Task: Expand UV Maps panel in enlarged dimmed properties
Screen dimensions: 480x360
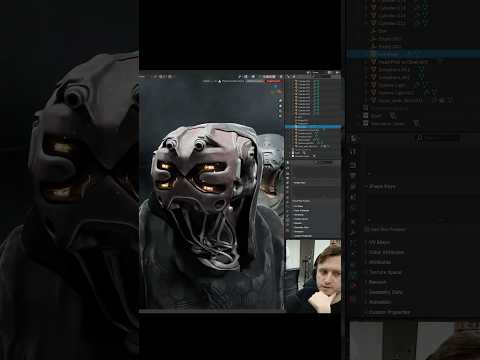Action: [x=379, y=242]
